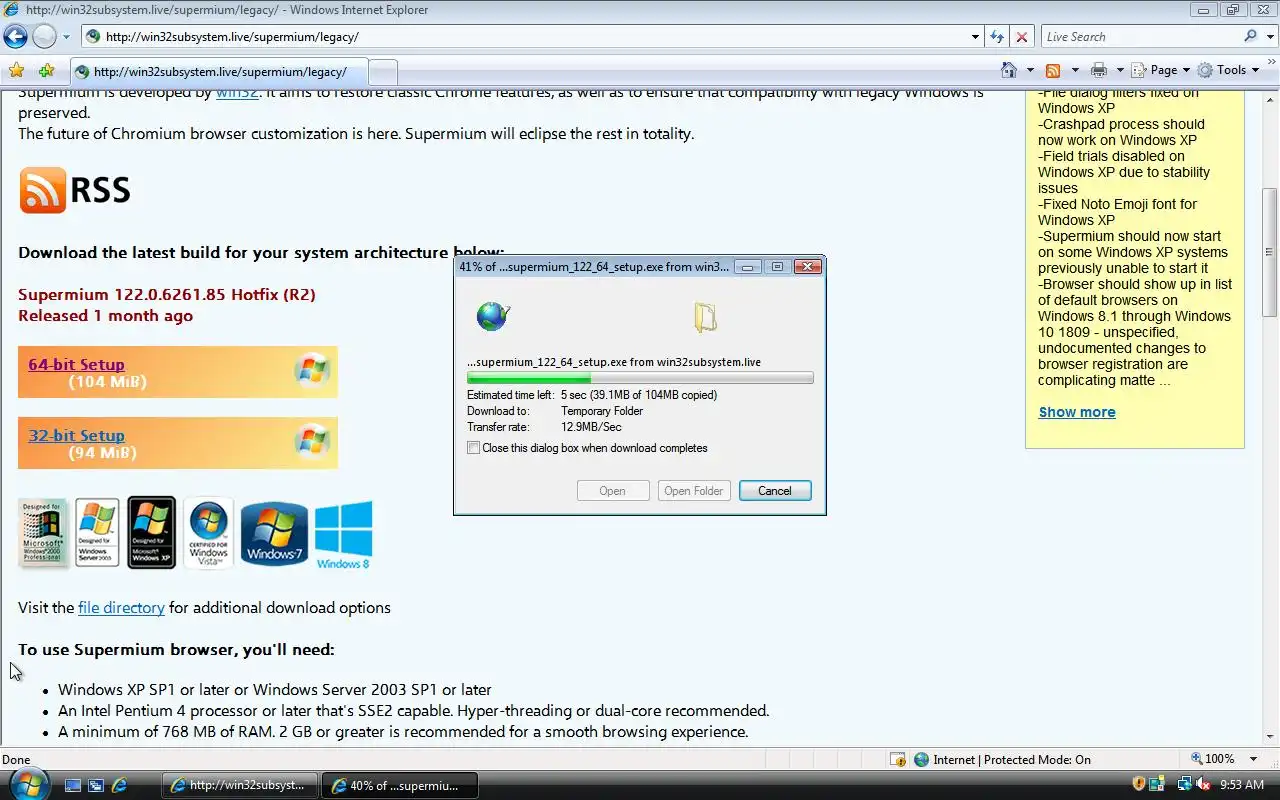The height and width of the screenshot is (800, 1280).
Task: Click the Windows logo on 32-bit banner
Action: tap(312, 441)
